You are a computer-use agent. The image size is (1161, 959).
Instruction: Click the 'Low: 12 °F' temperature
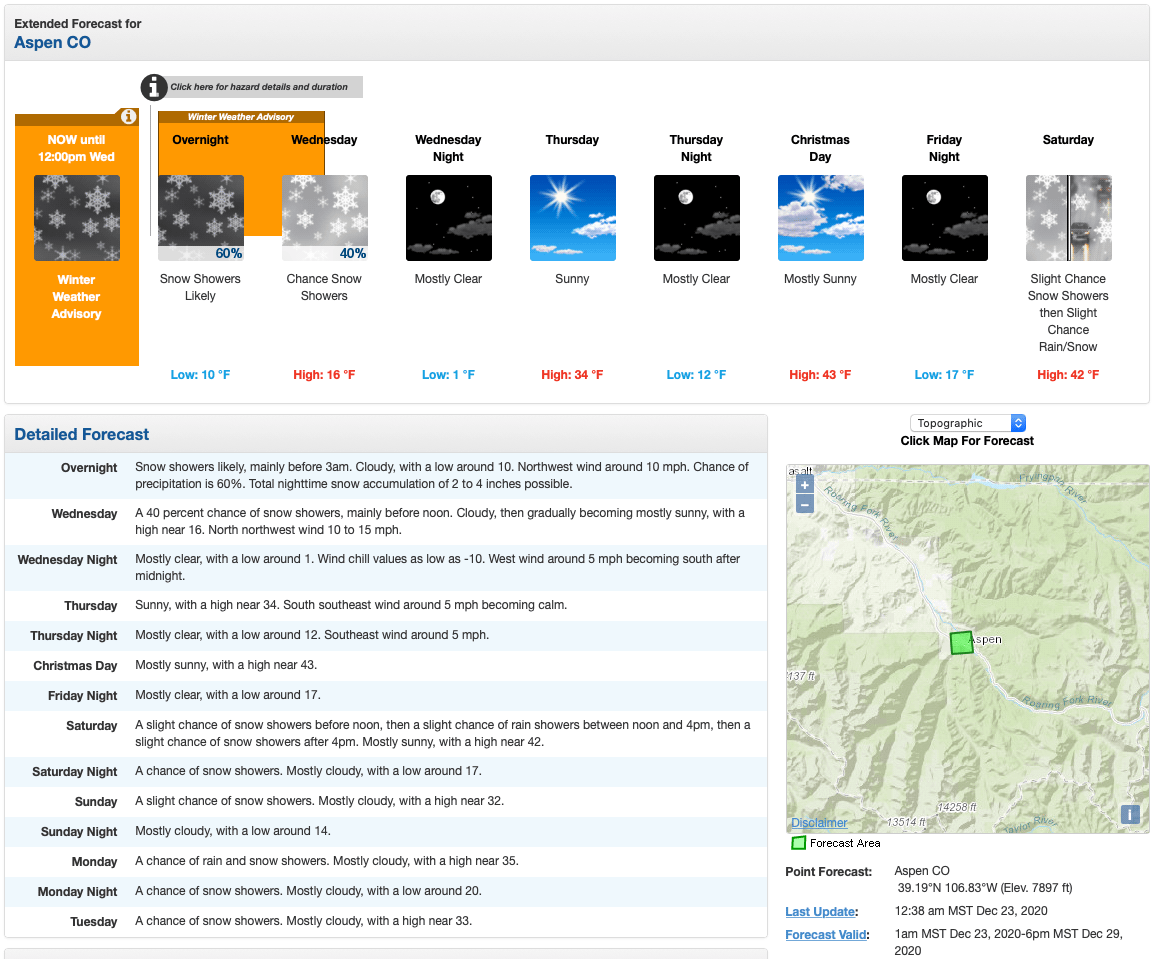(697, 375)
